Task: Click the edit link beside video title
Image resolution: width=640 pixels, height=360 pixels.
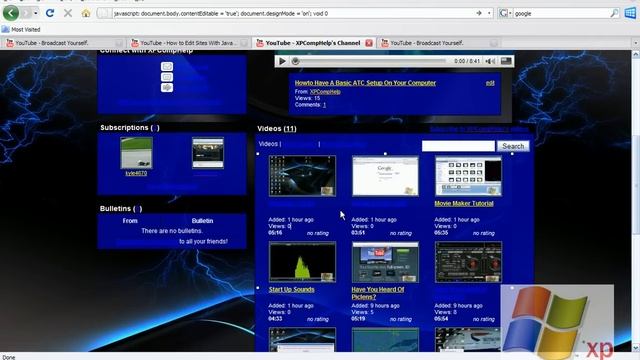Action: 490,83
